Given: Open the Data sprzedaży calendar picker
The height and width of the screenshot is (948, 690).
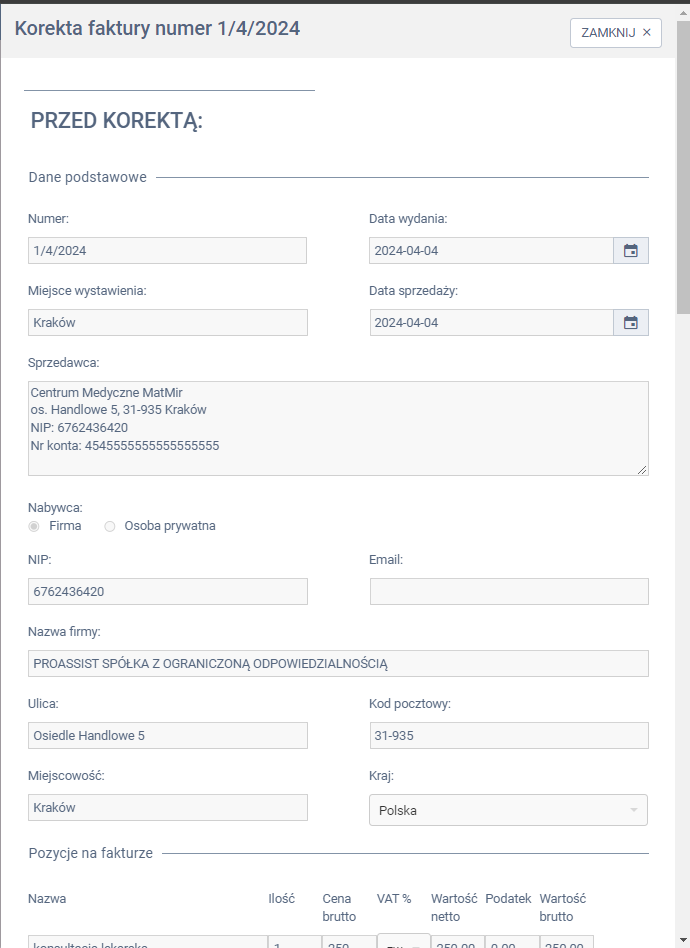Looking at the screenshot, I should pyautogui.click(x=631, y=323).
